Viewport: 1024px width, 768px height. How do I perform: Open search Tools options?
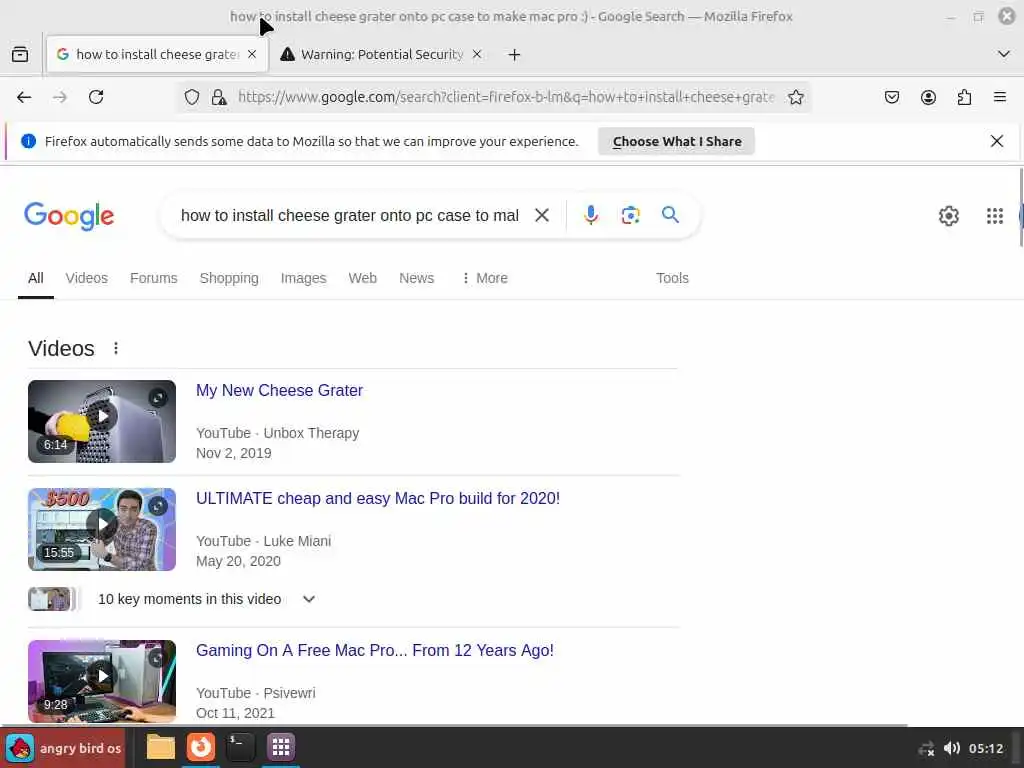click(672, 278)
